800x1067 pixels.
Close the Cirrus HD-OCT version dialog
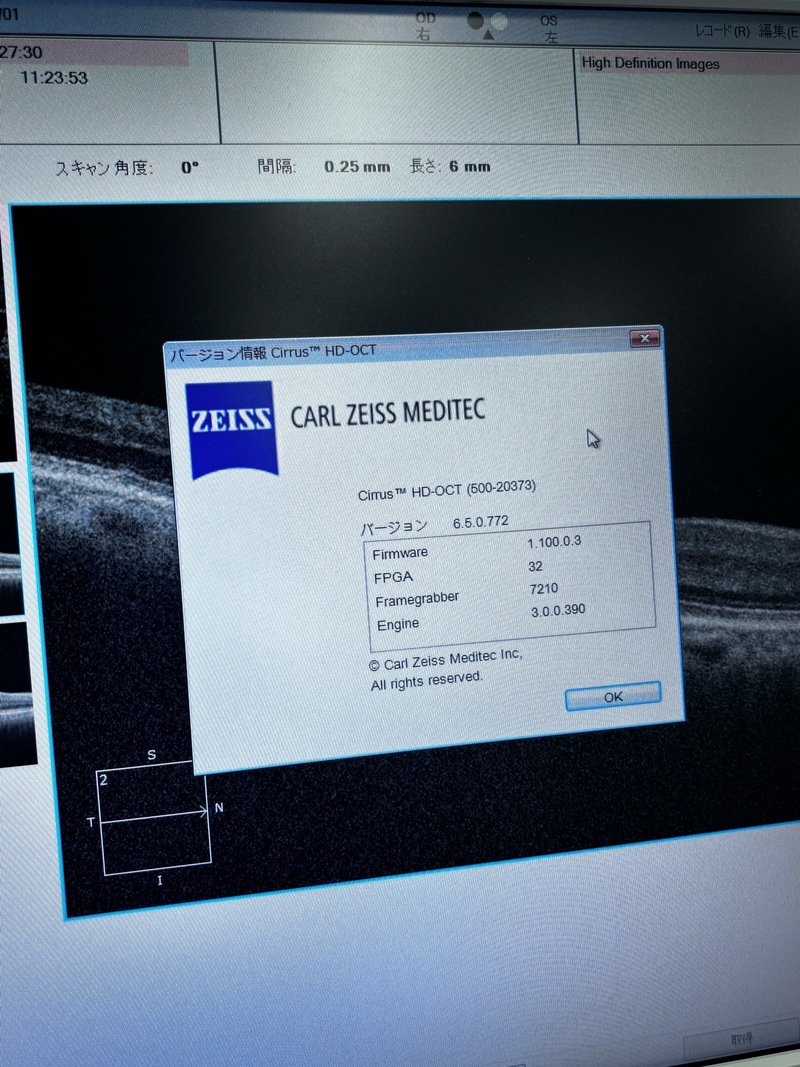coord(645,339)
